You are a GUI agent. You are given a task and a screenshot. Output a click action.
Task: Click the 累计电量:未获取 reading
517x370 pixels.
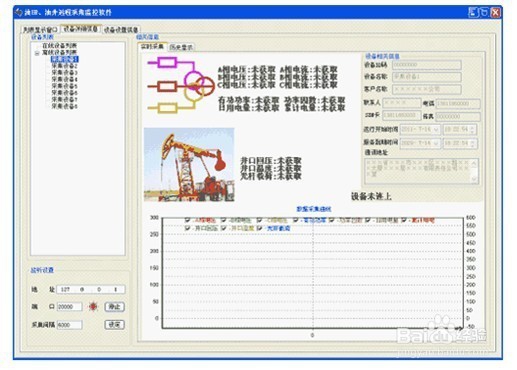tap(314, 108)
